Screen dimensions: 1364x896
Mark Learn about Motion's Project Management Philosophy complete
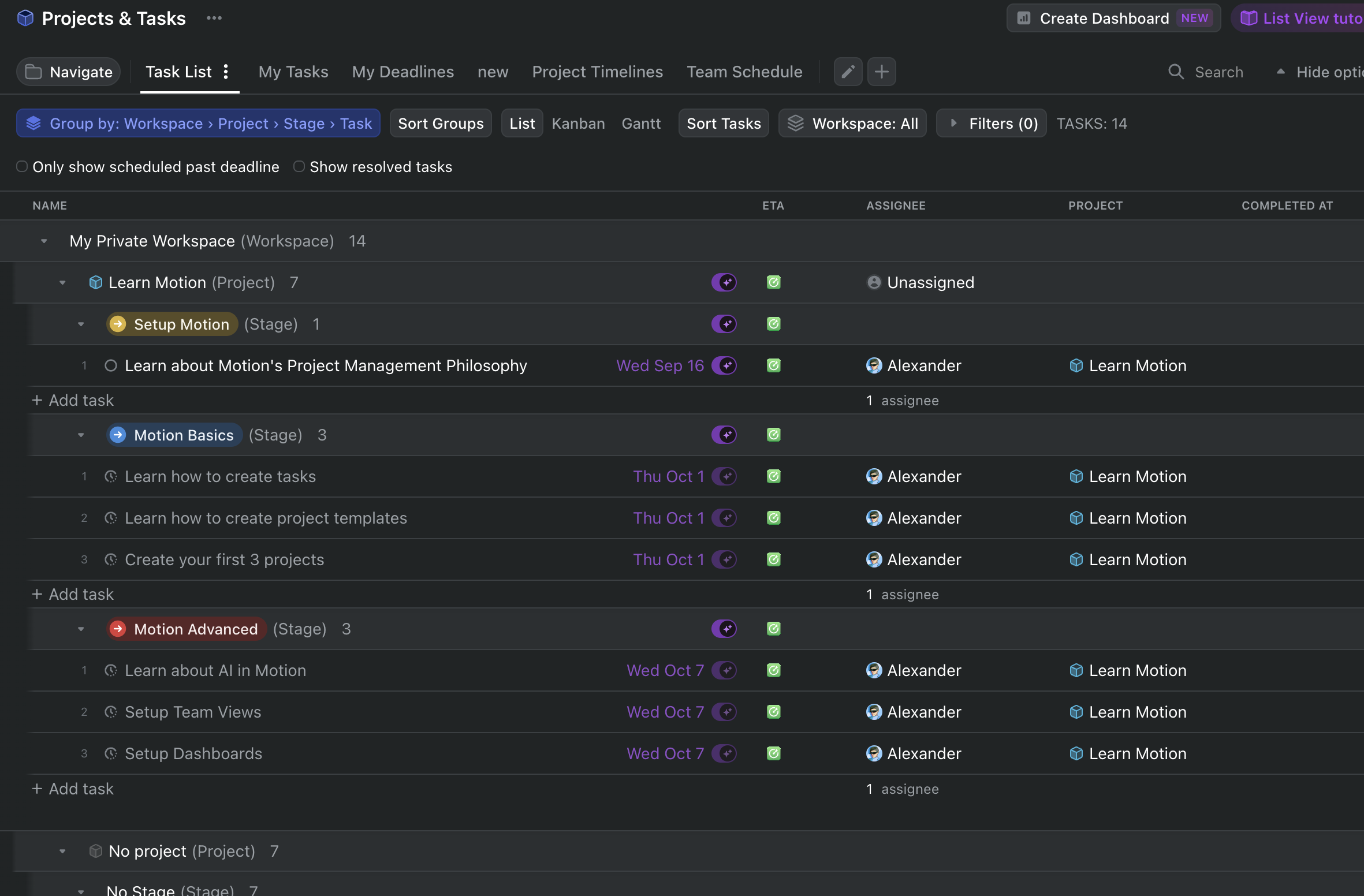coord(111,365)
